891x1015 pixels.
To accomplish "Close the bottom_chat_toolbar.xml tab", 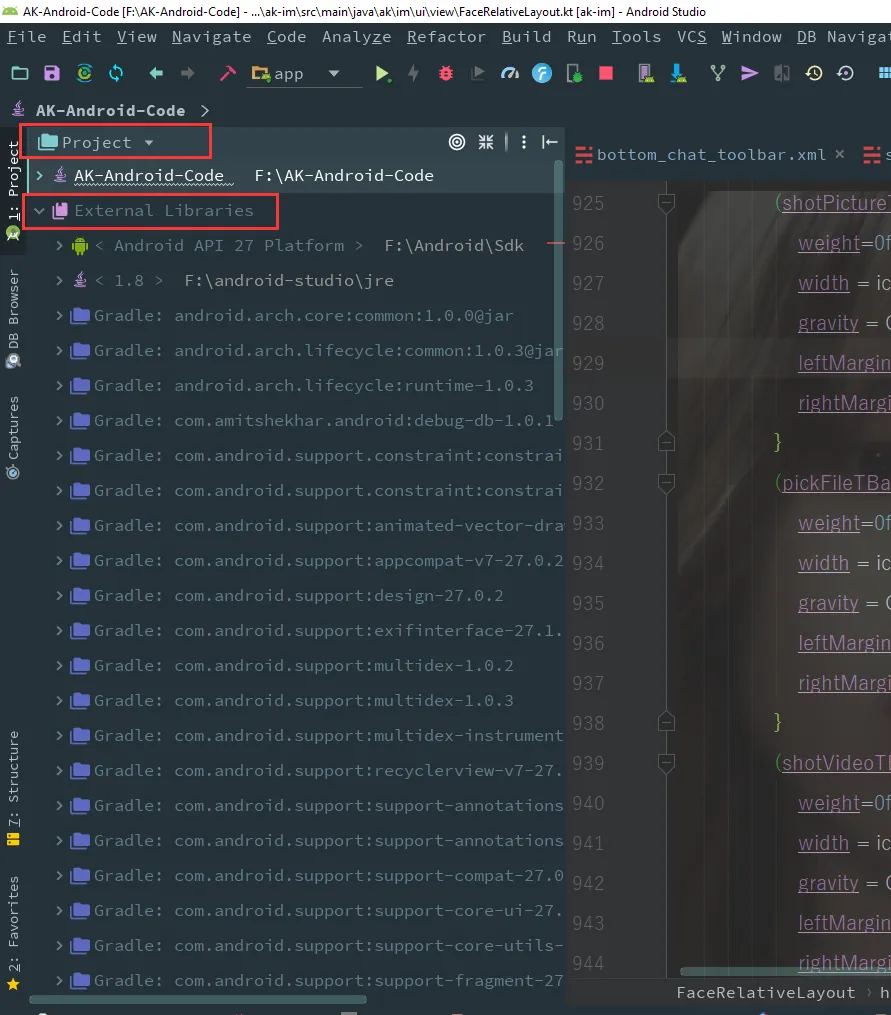I will point(840,154).
